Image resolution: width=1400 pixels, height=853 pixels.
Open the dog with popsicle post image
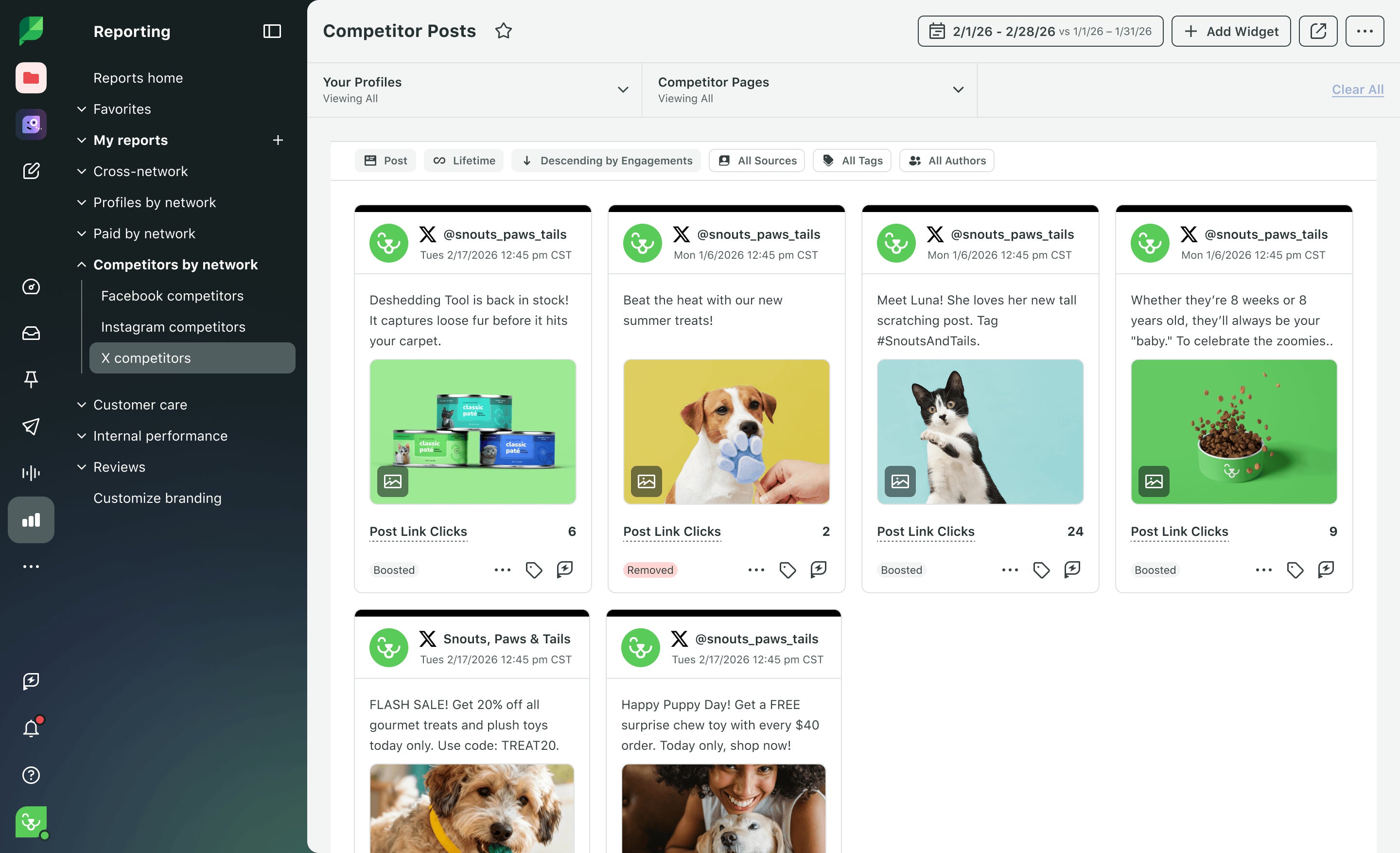click(726, 431)
